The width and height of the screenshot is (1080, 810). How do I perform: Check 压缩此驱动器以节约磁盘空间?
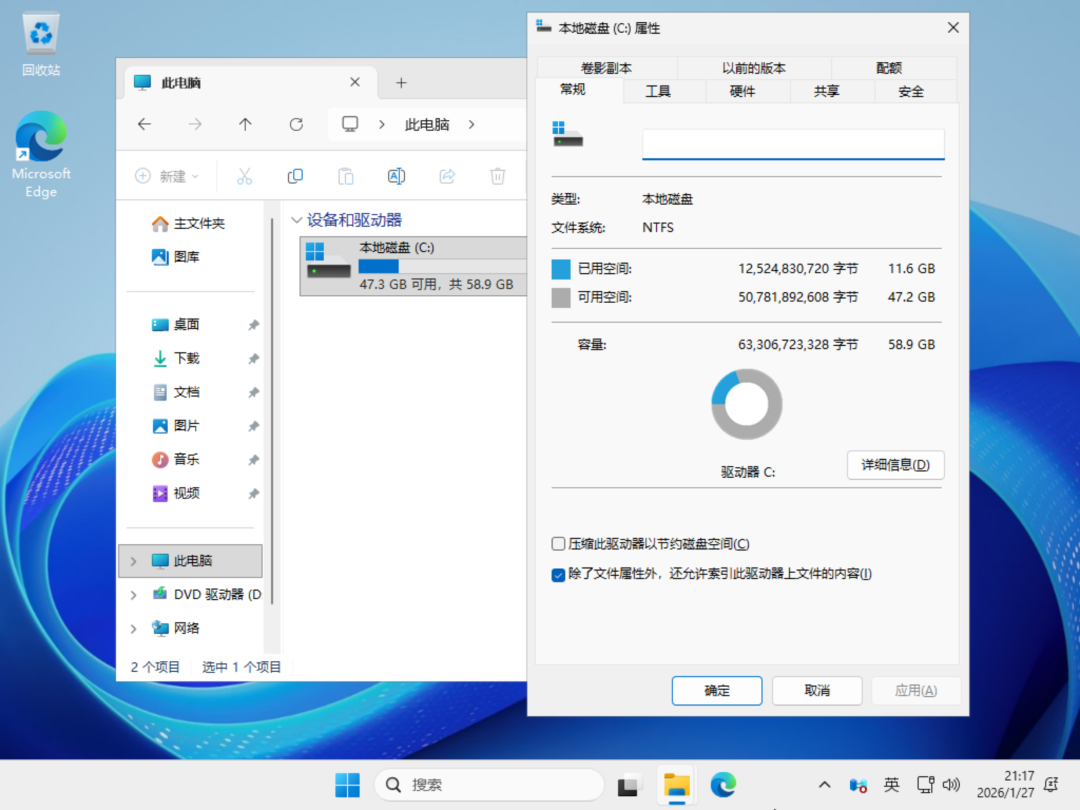pyautogui.click(x=559, y=544)
